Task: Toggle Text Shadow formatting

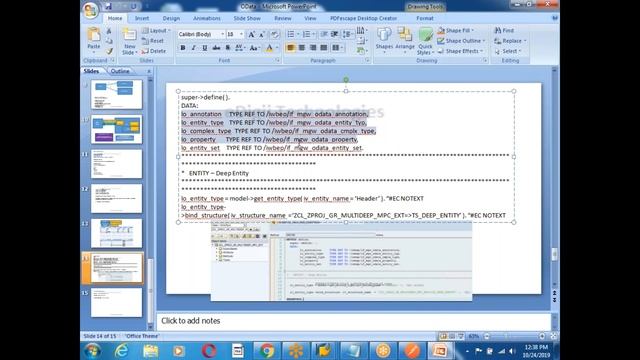Action: (x=228, y=48)
